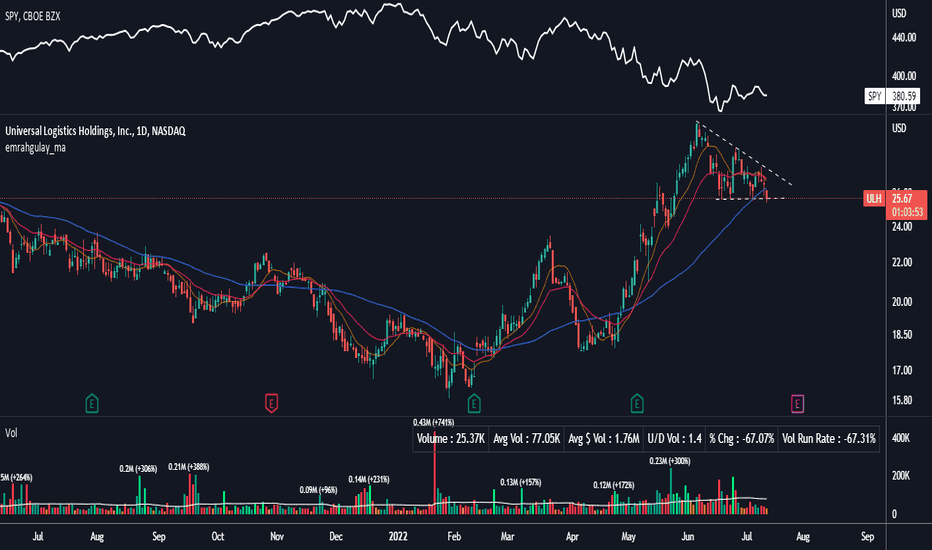Click the emrahgulay_ma indicator label

pos(36,147)
